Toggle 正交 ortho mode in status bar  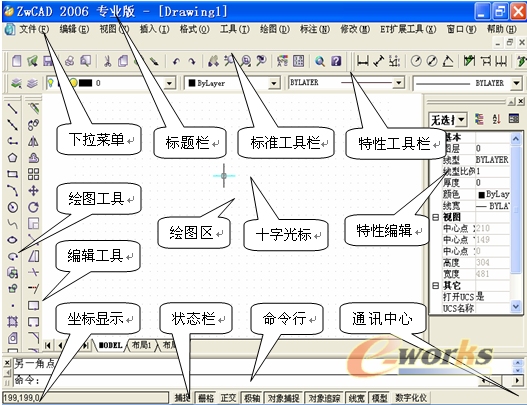pyautogui.click(x=229, y=398)
